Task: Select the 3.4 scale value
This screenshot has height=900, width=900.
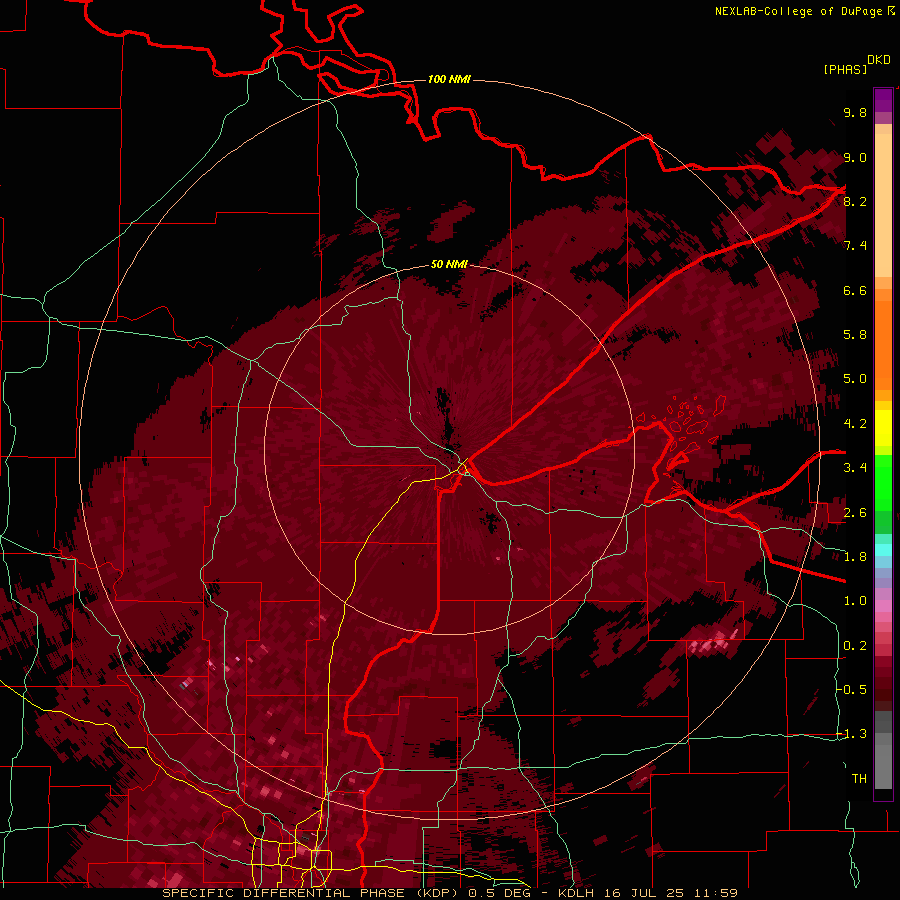Action: (855, 468)
